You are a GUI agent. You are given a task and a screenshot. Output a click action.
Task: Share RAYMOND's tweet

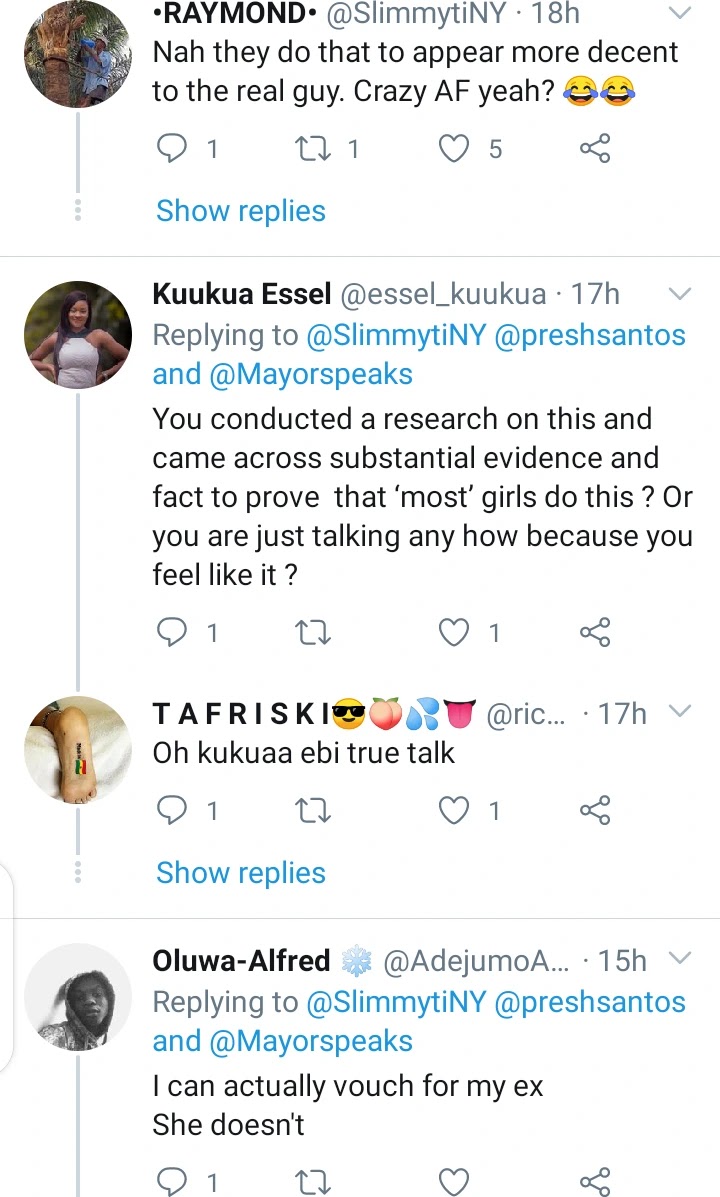(595, 150)
